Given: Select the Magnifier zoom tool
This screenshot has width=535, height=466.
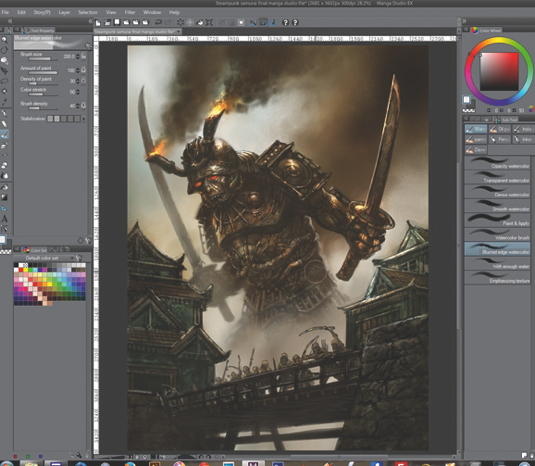Looking at the screenshot, I should coord(4,40).
